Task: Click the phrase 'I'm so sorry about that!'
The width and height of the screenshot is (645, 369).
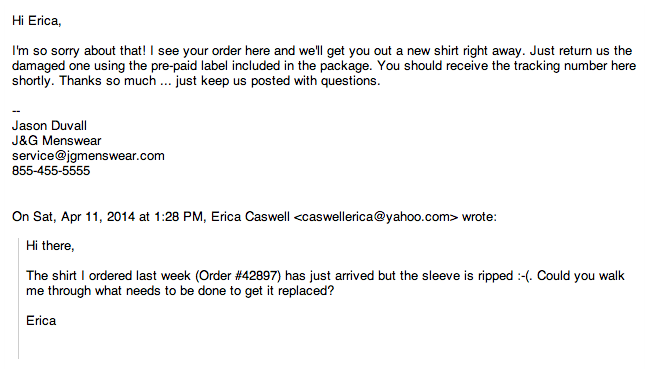Action: 79,51
